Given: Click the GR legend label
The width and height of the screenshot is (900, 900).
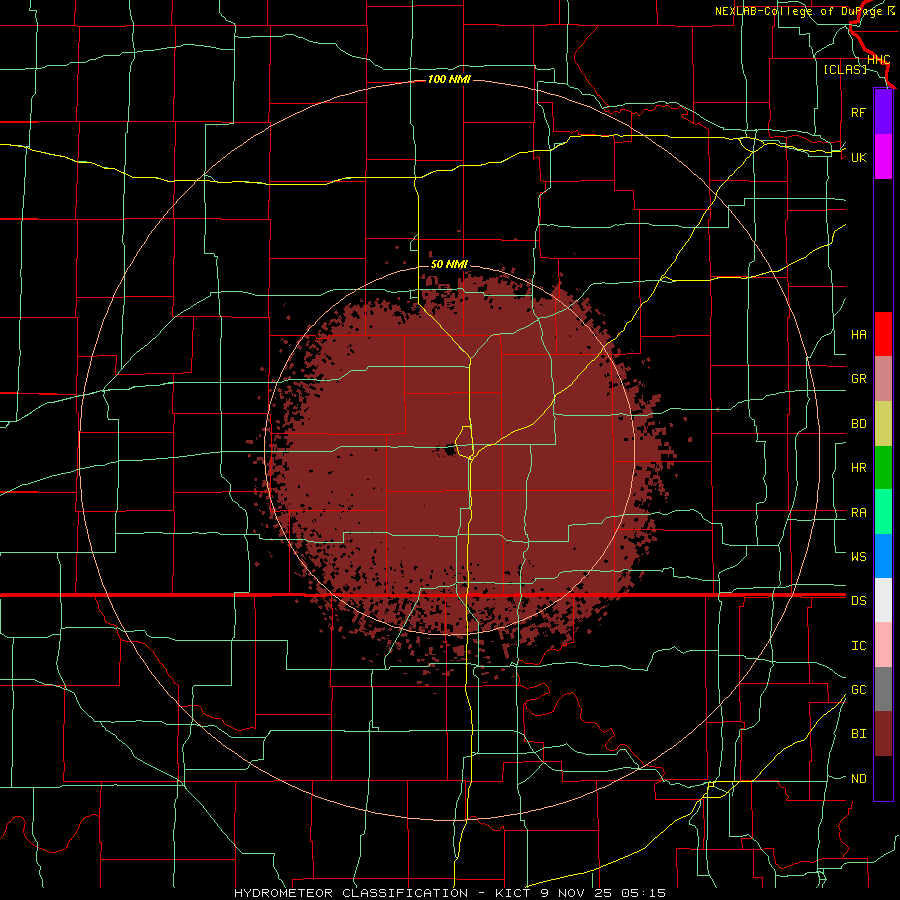Looking at the screenshot, I should (858, 379).
